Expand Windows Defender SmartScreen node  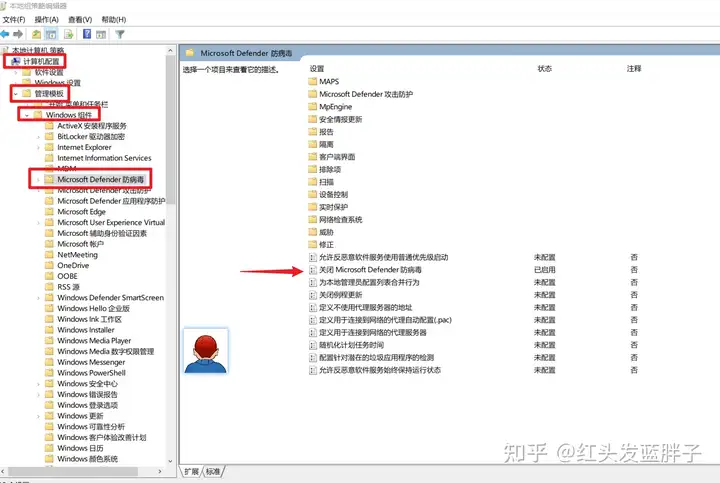point(38,298)
